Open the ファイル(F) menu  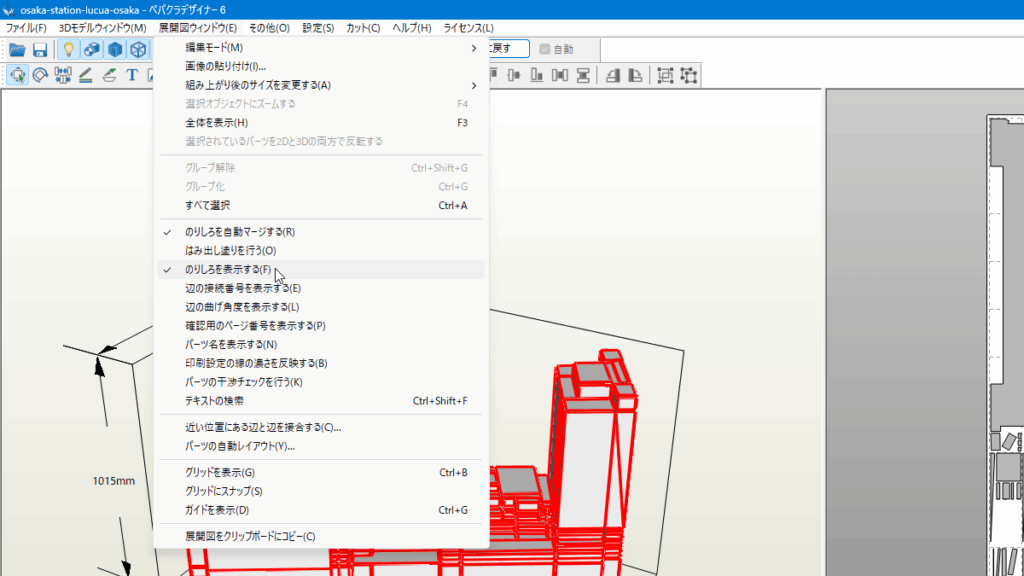[x=26, y=27]
